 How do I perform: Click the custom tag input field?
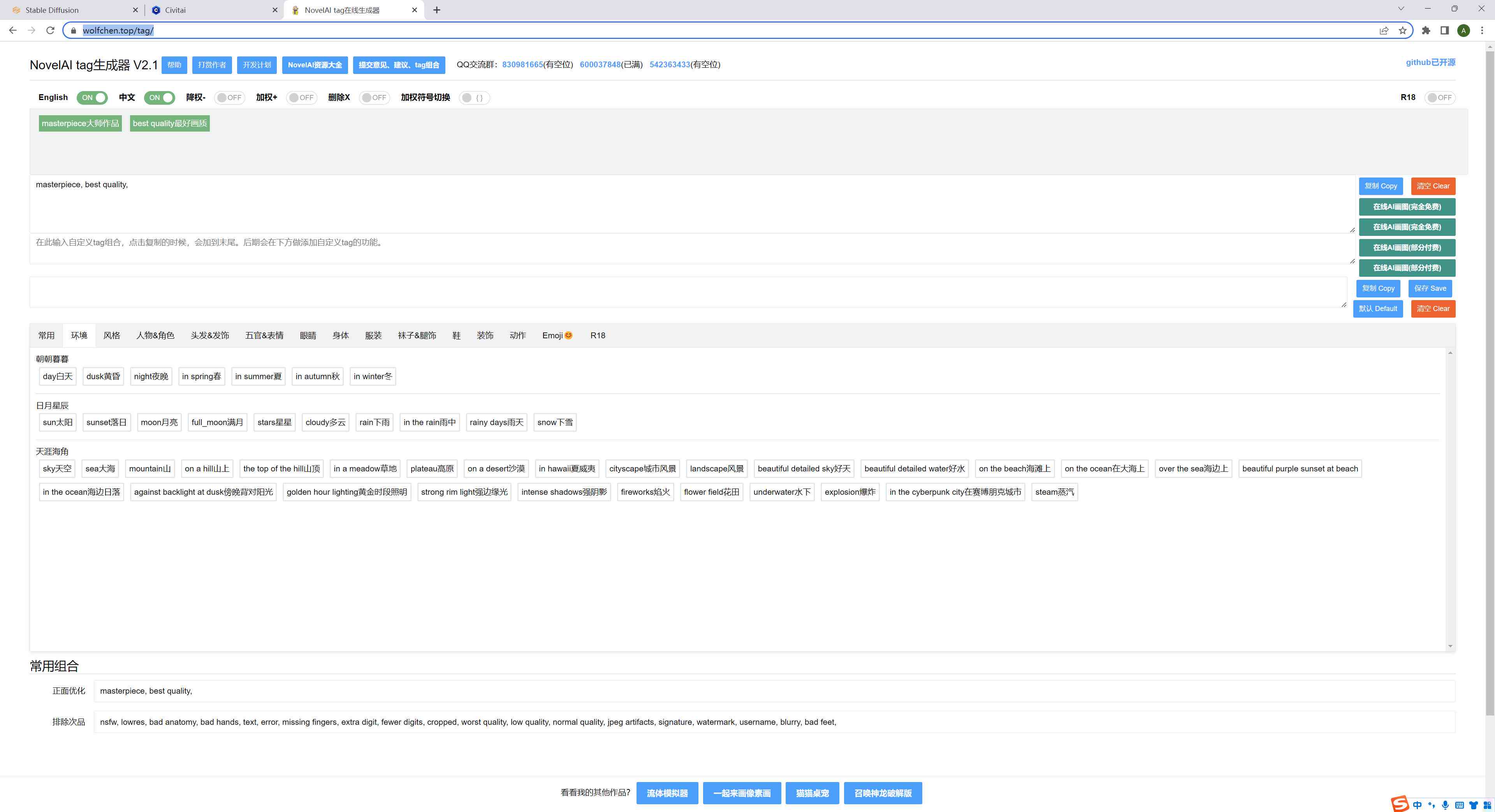[x=692, y=249]
